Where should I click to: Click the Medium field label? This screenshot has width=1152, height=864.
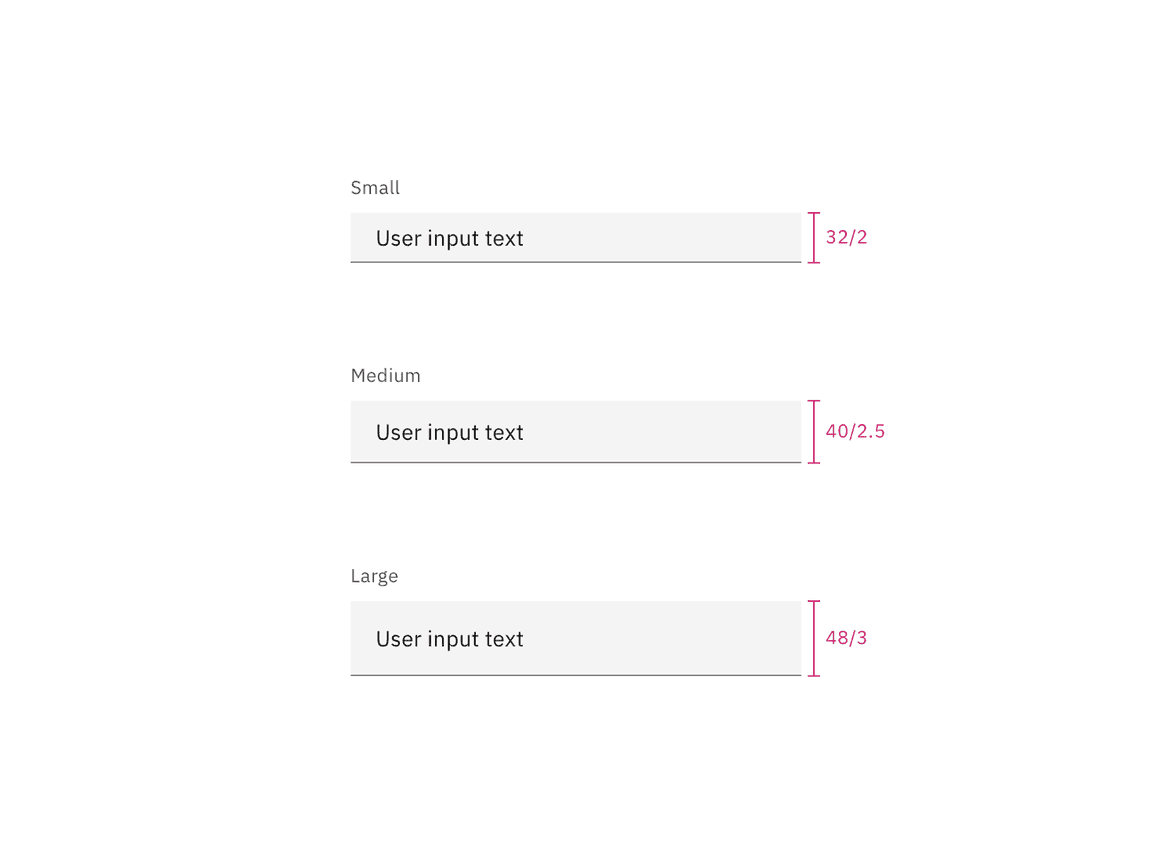(385, 375)
